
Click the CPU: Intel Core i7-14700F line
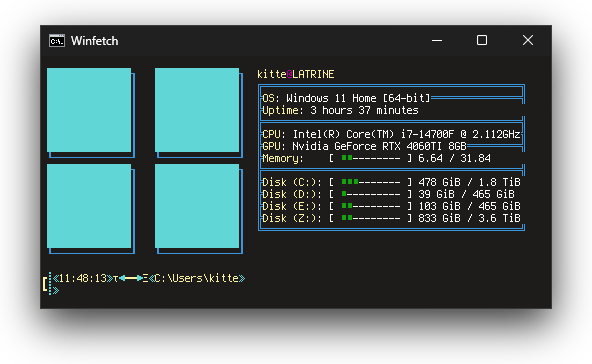pos(392,134)
